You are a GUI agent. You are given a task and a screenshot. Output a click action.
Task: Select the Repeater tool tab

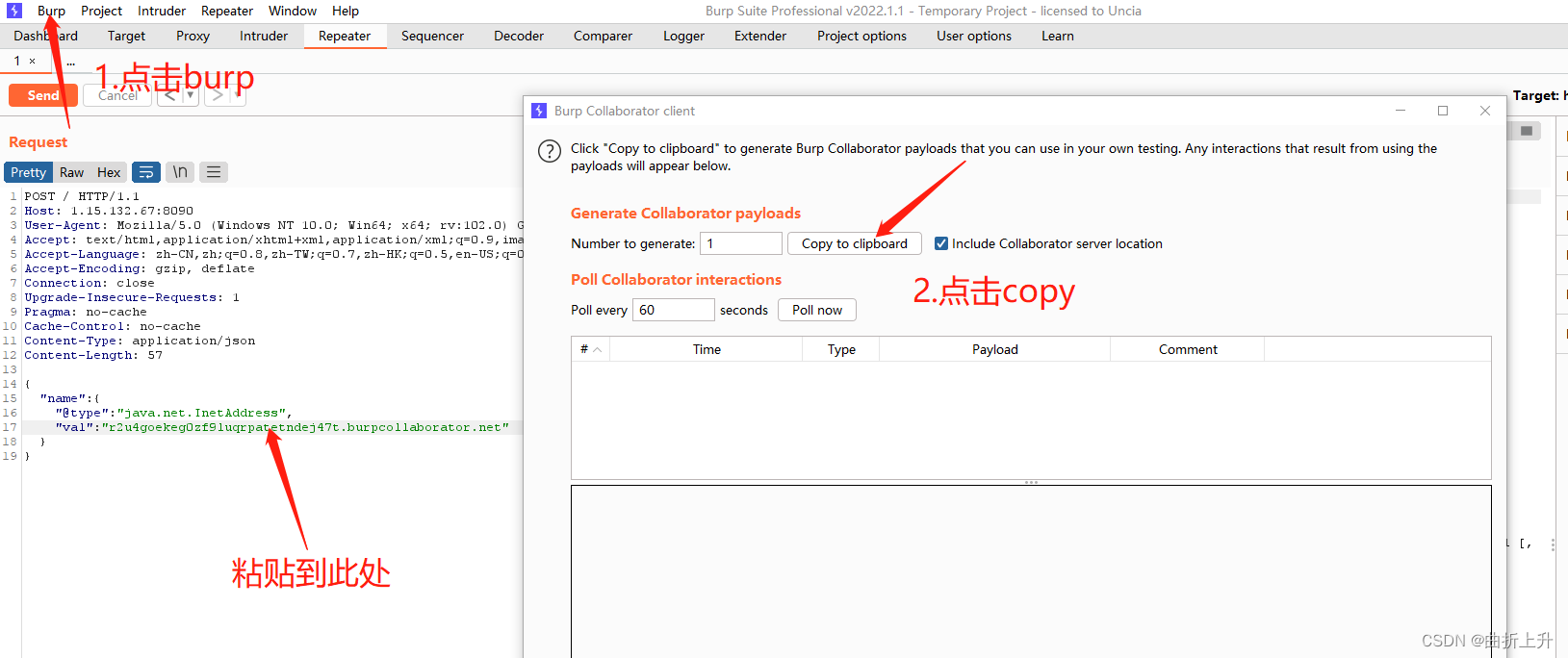click(x=345, y=36)
